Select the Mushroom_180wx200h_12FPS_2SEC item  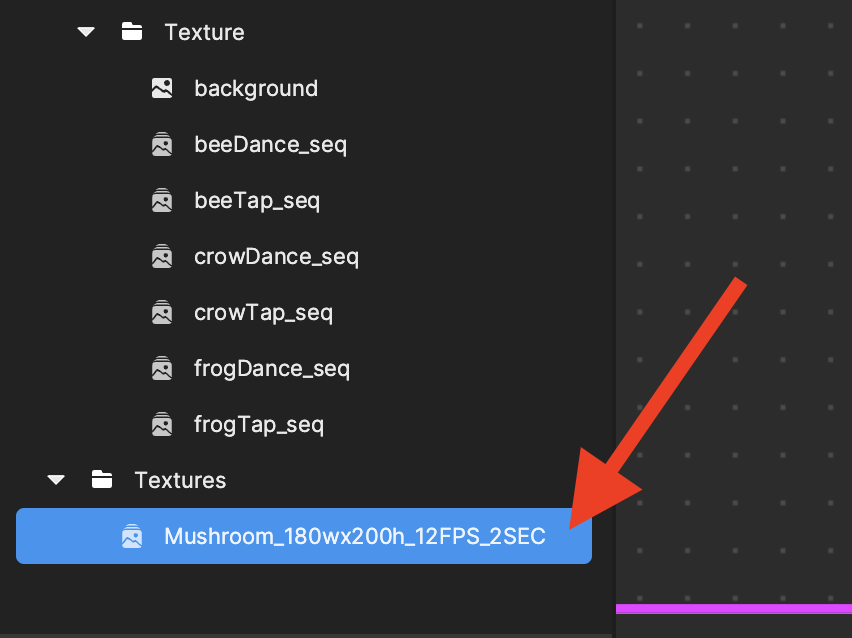354,536
